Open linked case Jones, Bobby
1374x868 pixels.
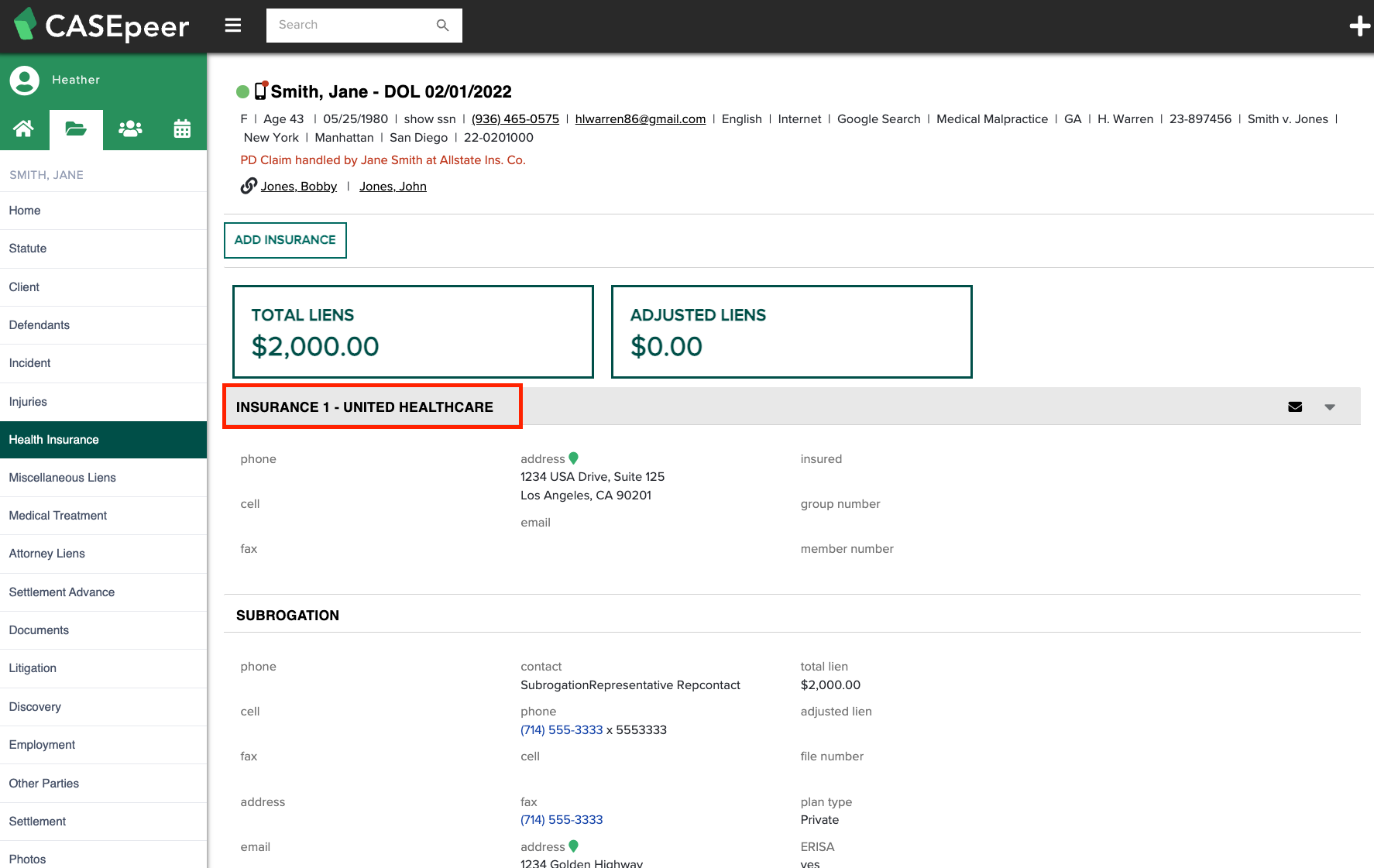[299, 187]
